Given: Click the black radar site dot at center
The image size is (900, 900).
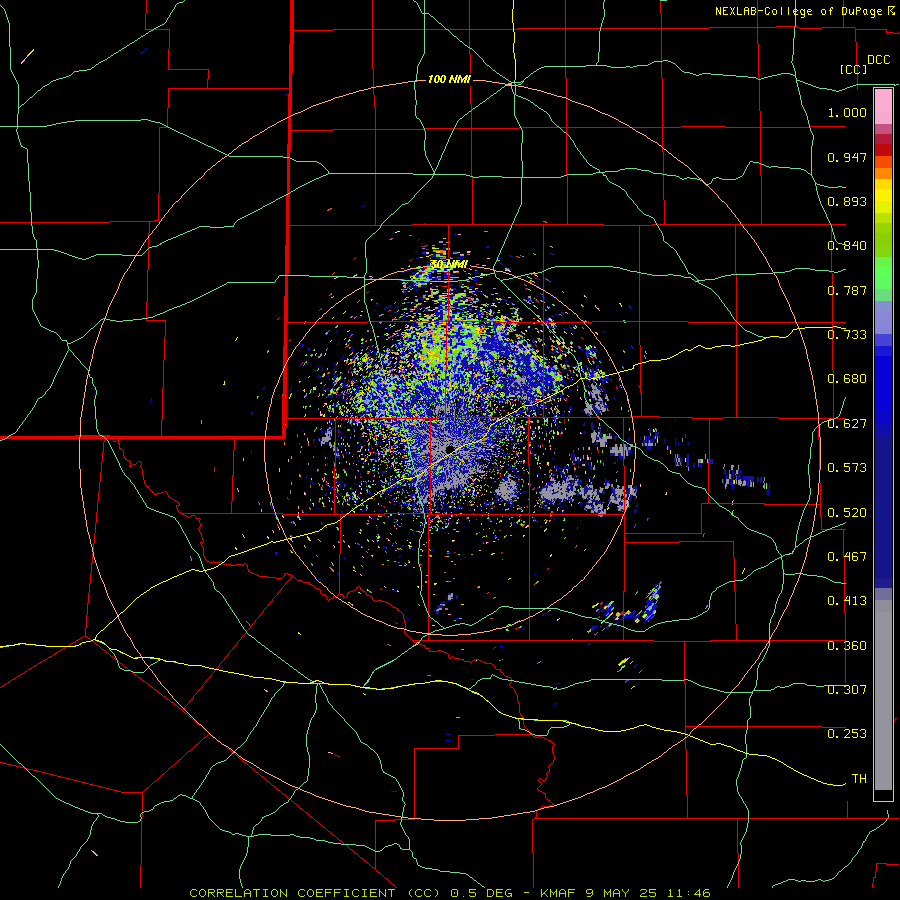Looking at the screenshot, I should 449,448.
